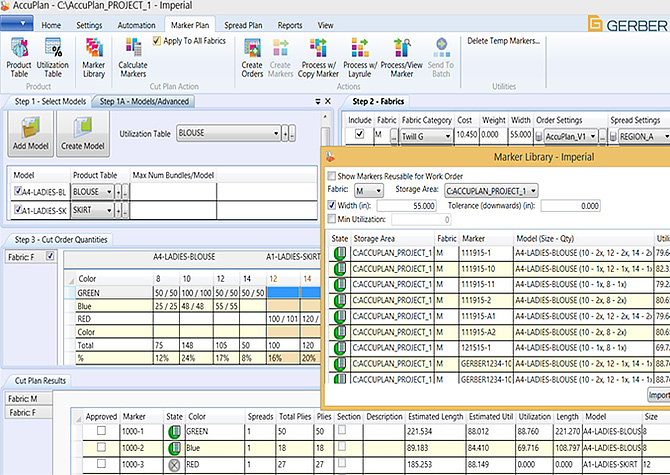
Task: Click save icon beside REGION_A spread setting
Action: [x=614, y=137]
